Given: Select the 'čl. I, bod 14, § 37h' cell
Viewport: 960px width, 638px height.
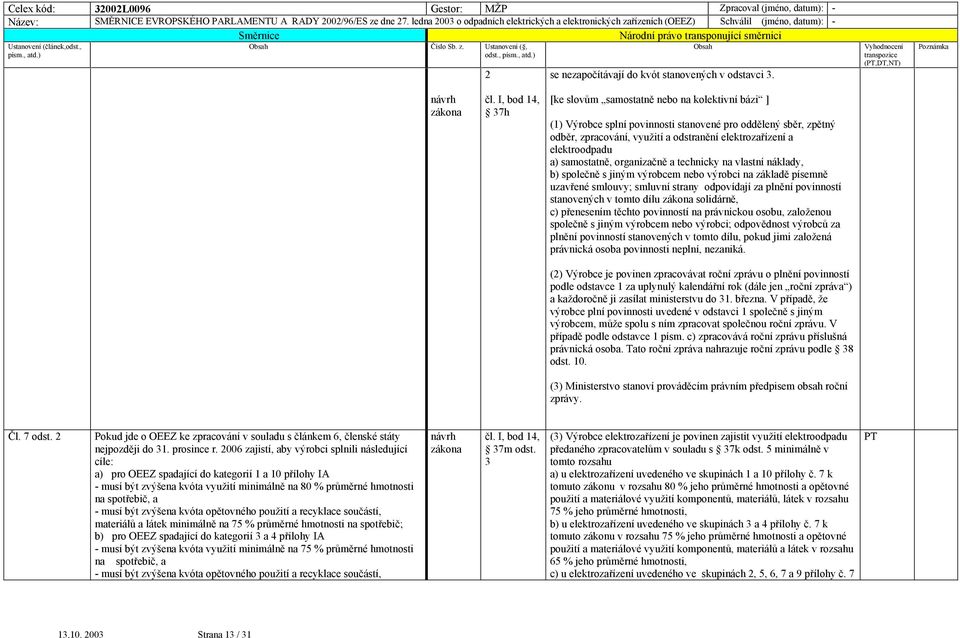Looking at the screenshot, I should tap(512, 106).
